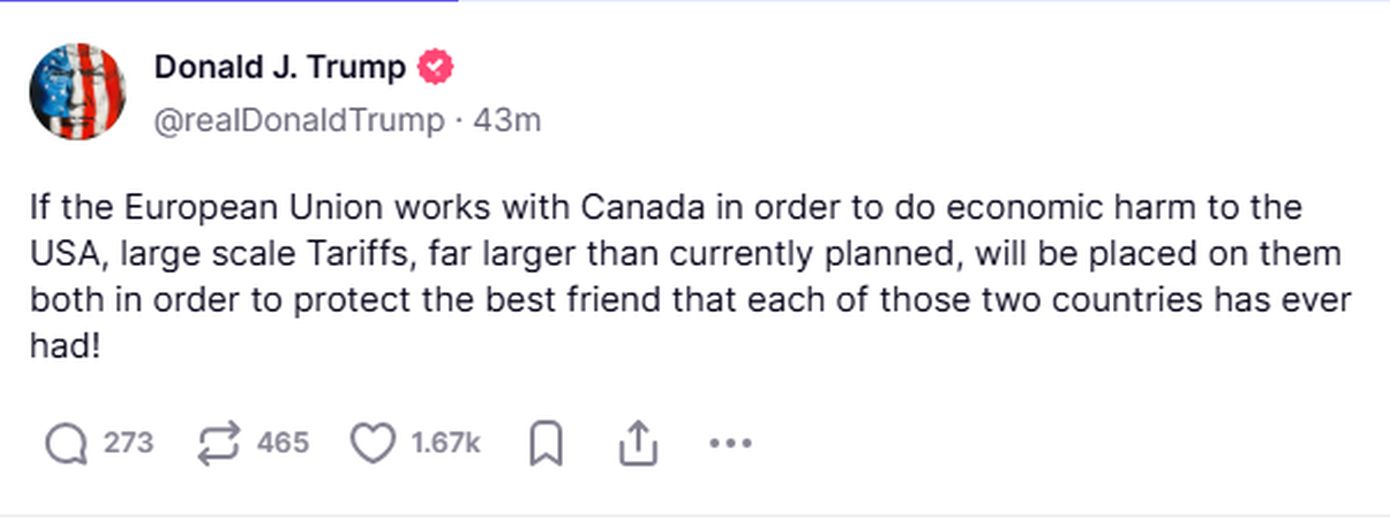Open Donald J. Trump's profile picture
1390x521 pixels.
click(78, 91)
